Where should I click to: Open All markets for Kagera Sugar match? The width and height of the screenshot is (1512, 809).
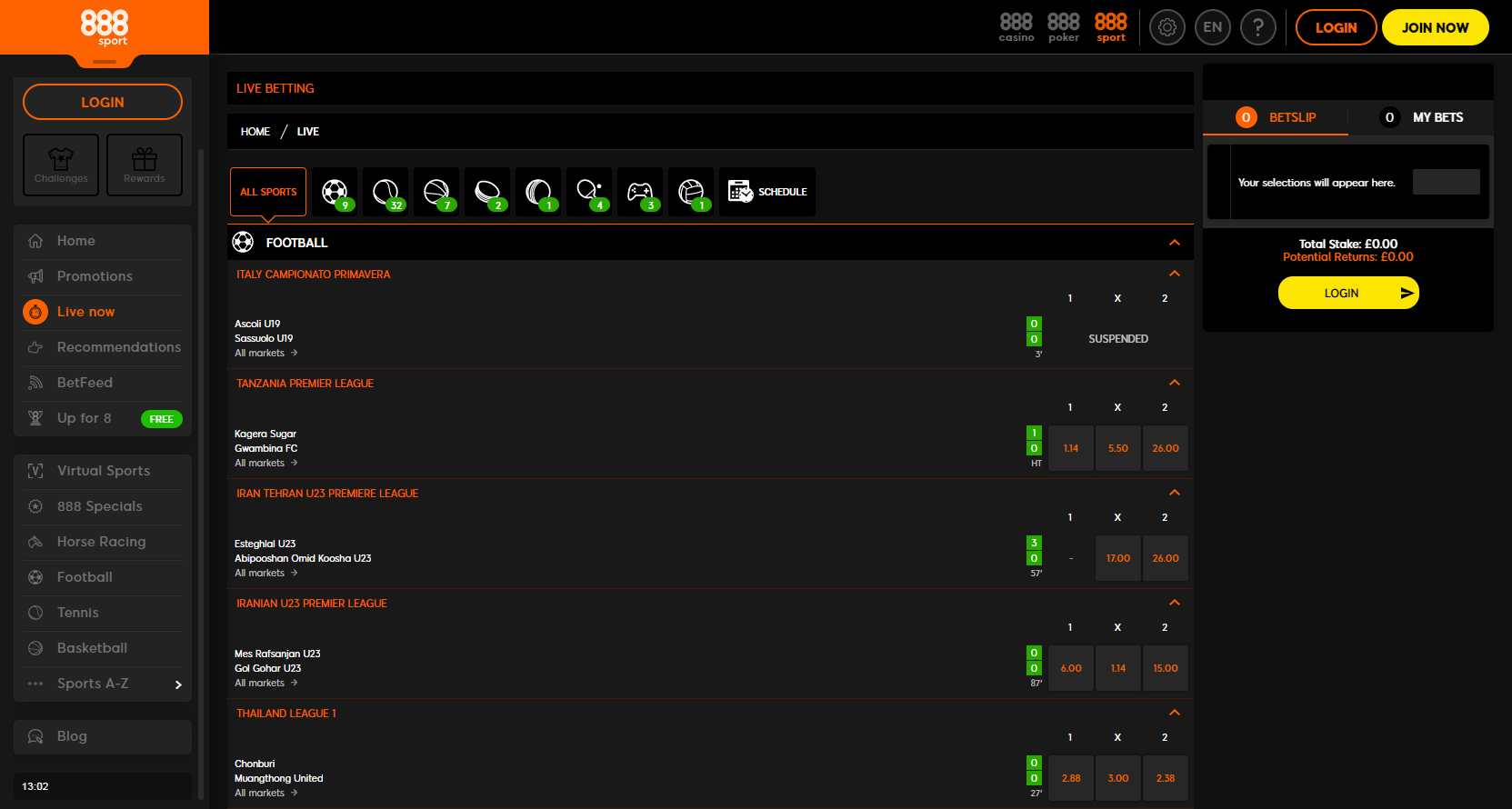266,463
